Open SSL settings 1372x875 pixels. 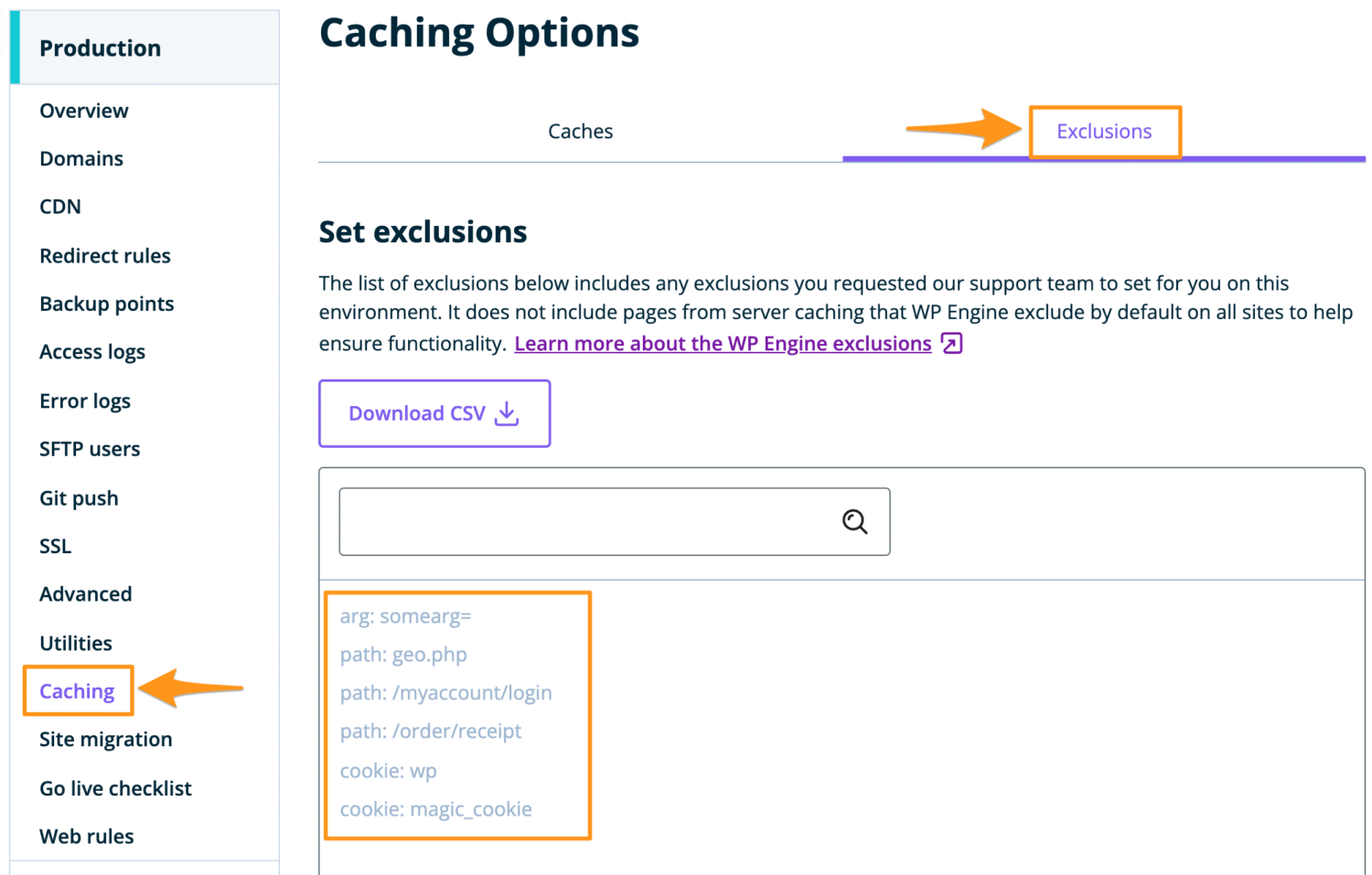tap(54, 545)
